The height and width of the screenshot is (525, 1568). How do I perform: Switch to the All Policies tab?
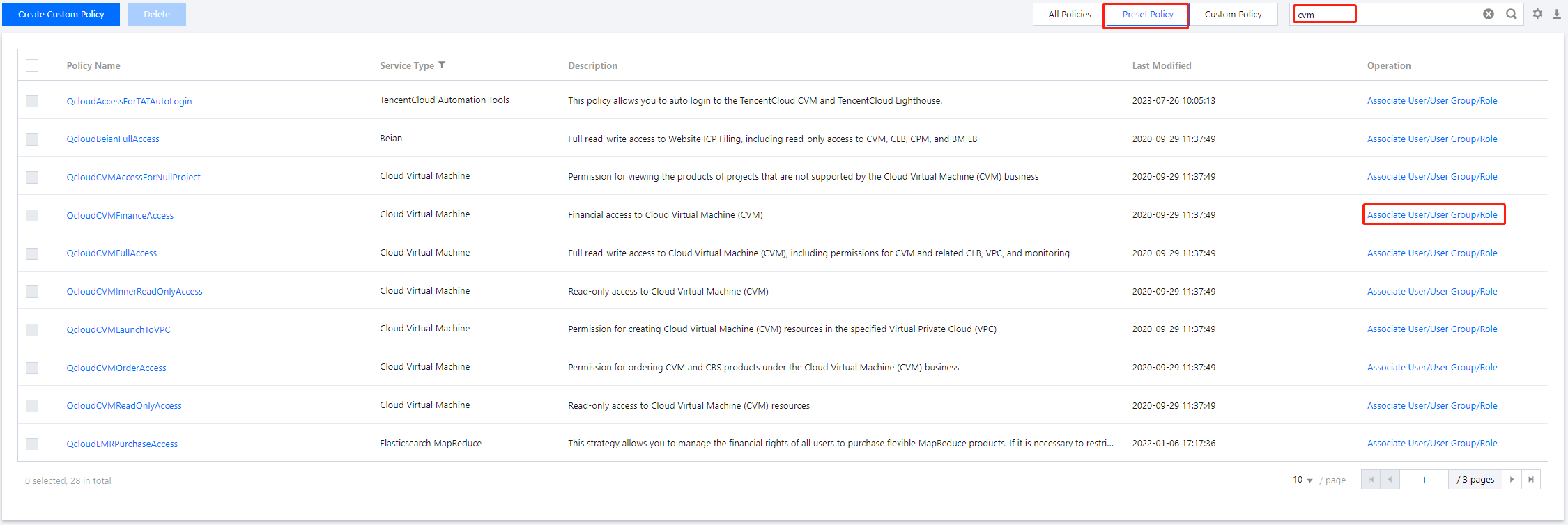pyautogui.click(x=1069, y=14)
